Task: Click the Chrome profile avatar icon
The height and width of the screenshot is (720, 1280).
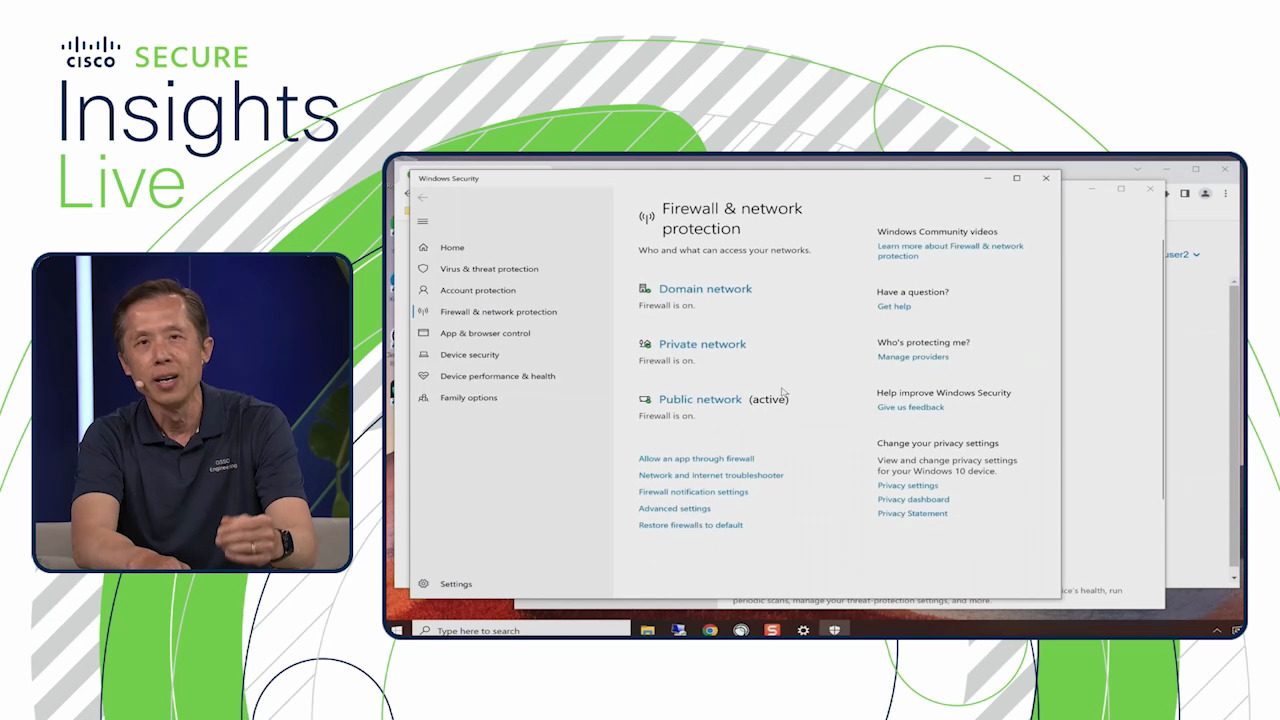Action: (1205, 194)
